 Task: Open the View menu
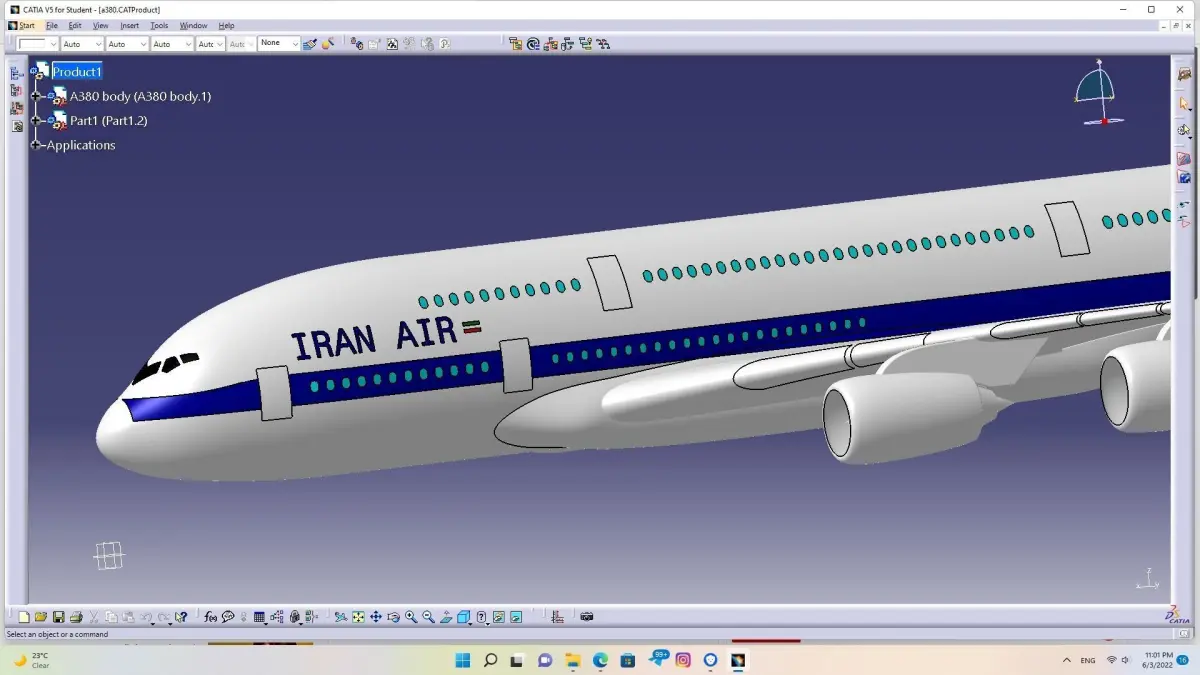[x=101, y=26]
